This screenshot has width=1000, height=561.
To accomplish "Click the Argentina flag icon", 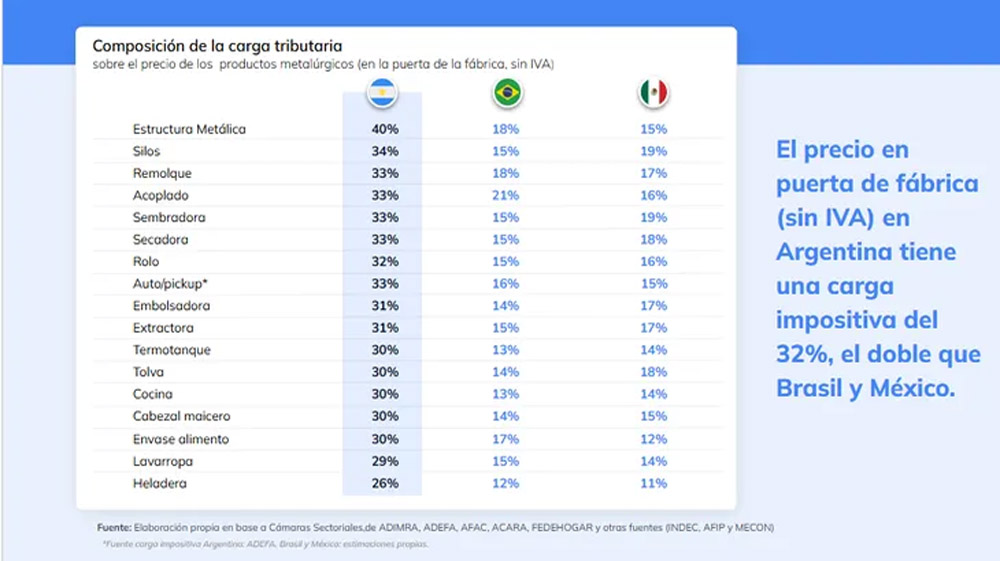I will click(383, 94).
